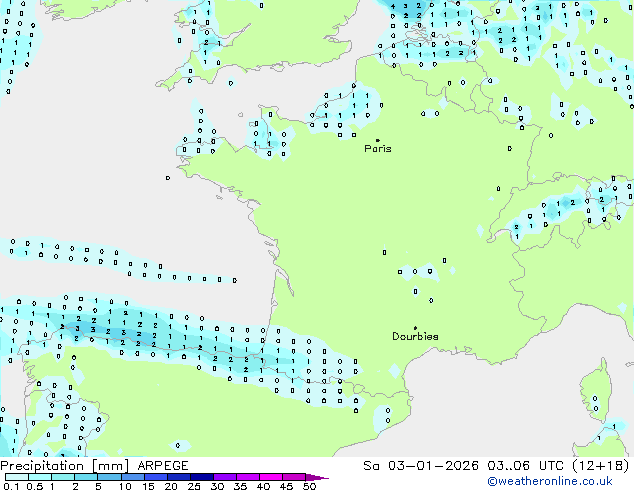
Task: Click legend value label 50
Action: (x=309, y=486)
